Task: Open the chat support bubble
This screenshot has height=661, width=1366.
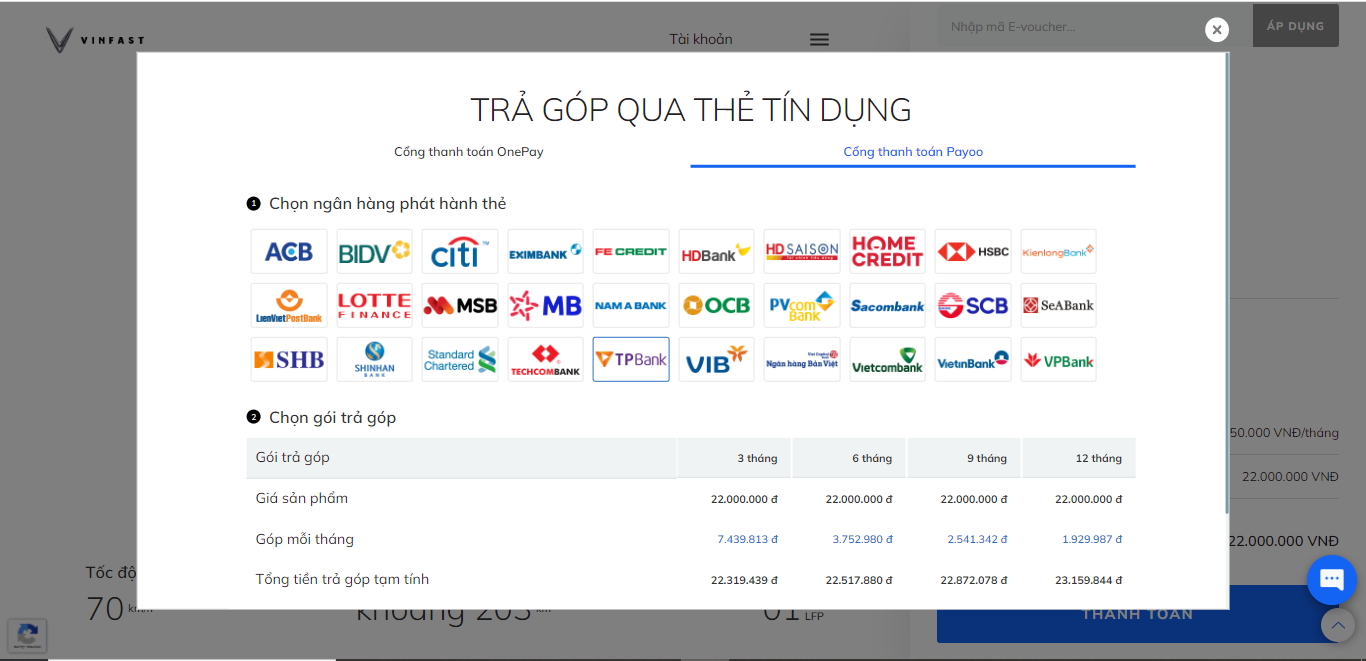Action: click(x=1331, y=580)
